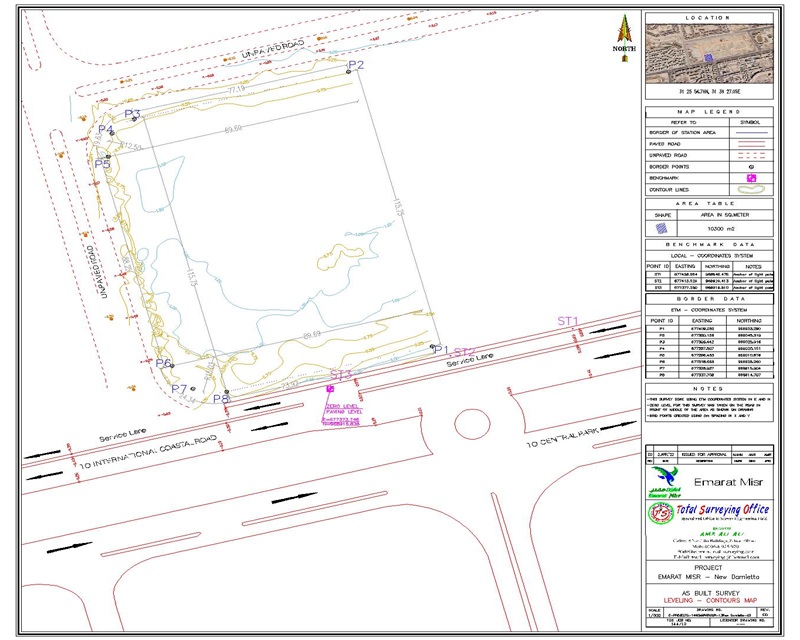Select the benchmark symbol in map legend

751,178
